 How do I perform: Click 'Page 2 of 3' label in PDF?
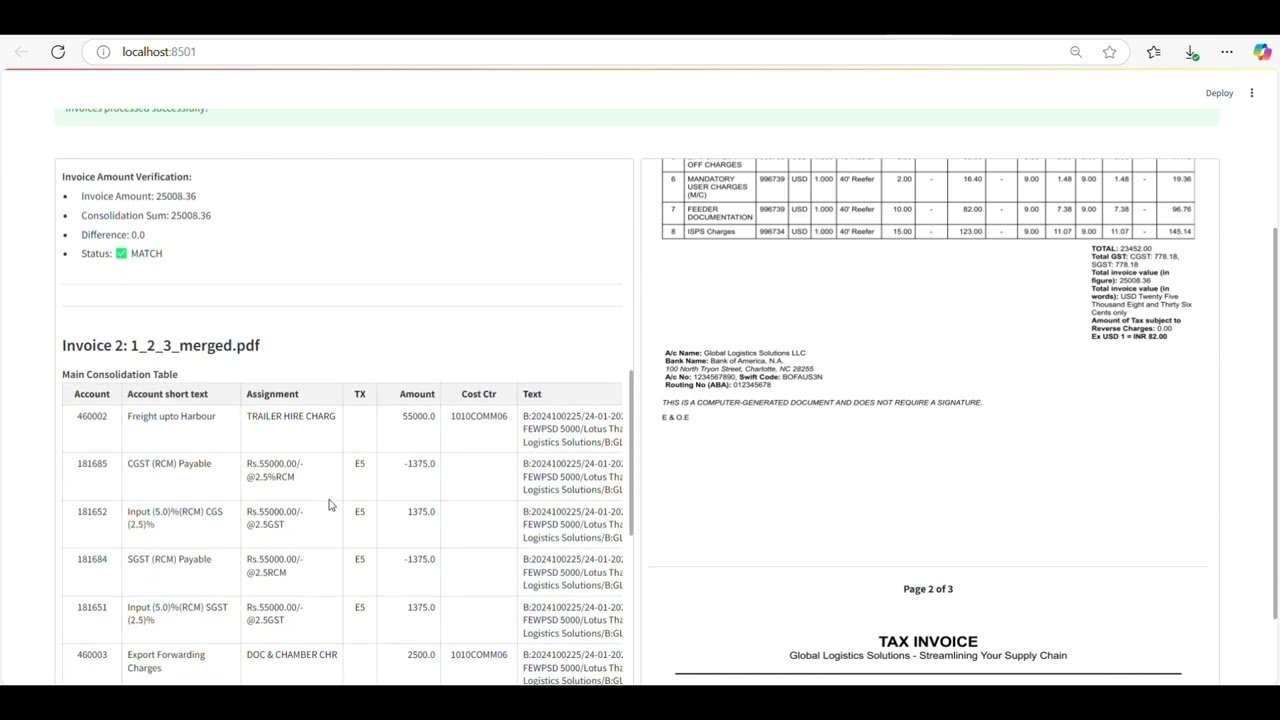point(928,589)
